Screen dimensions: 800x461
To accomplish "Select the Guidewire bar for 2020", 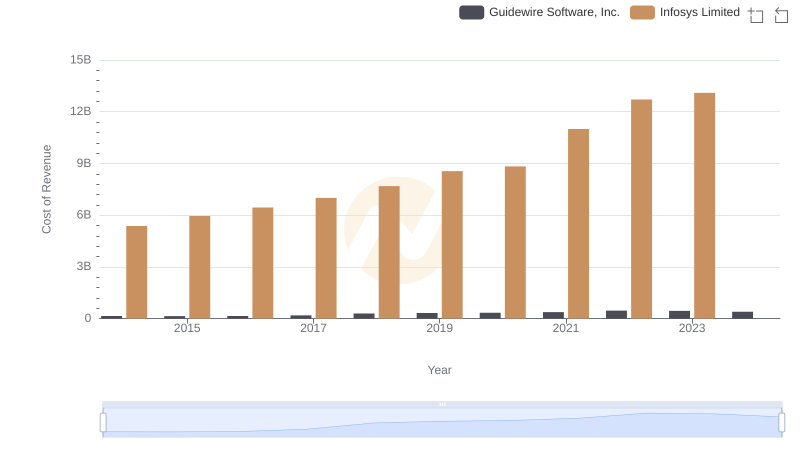I will [x=490, y=316].
